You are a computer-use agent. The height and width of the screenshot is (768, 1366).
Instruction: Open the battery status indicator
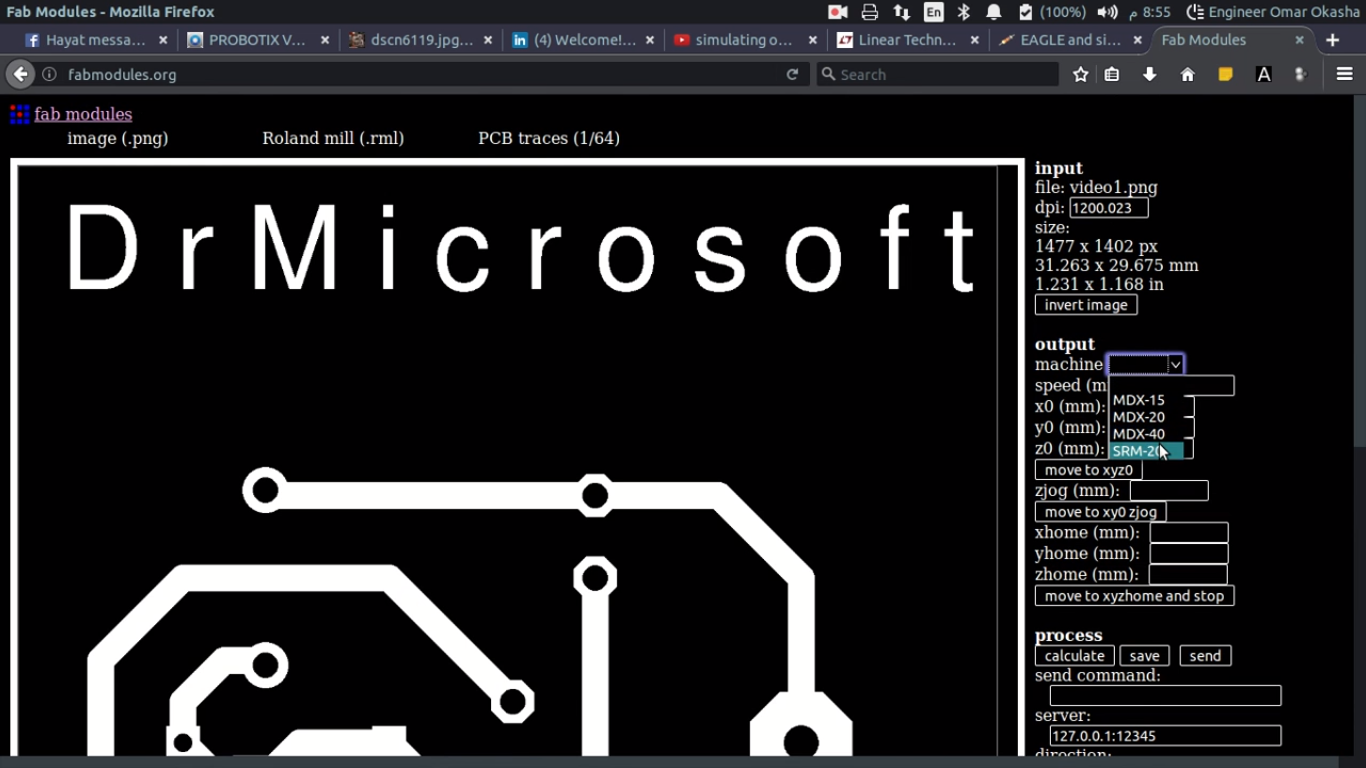point(1052,12)
